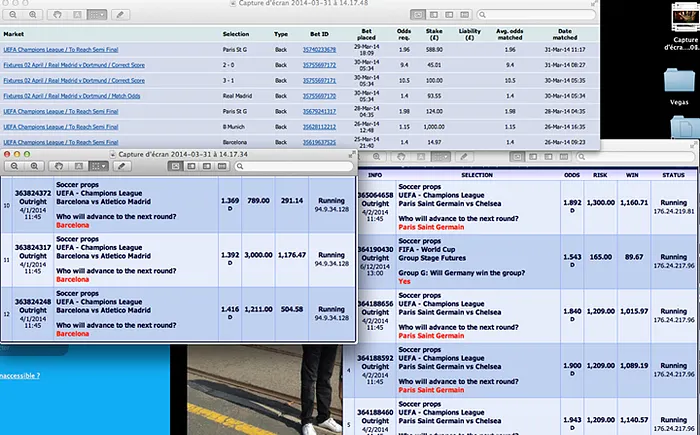Open the Correct Score link for selection 2 - 0

point(74,65)
